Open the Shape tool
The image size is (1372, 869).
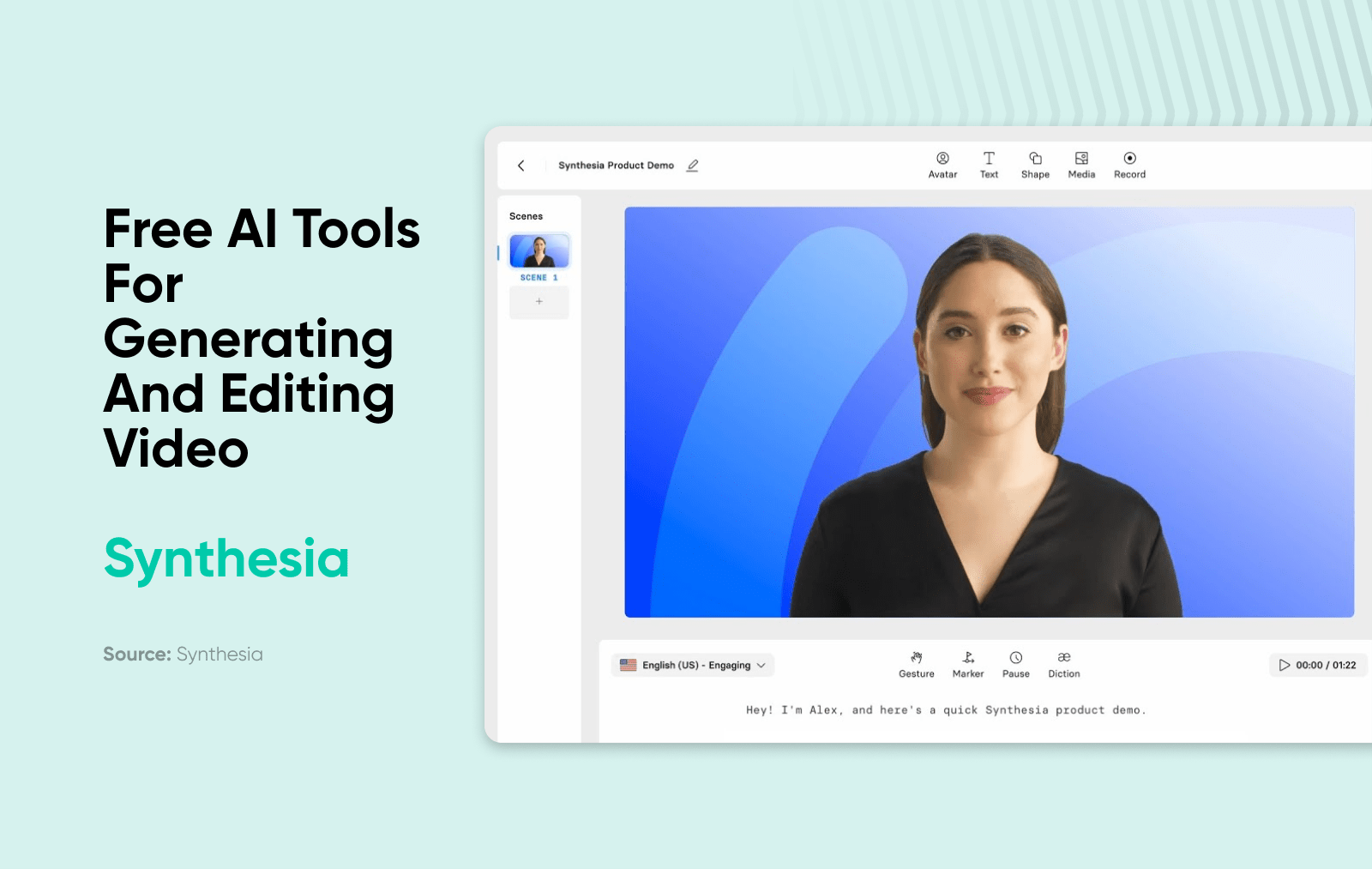pos(1035,165)
